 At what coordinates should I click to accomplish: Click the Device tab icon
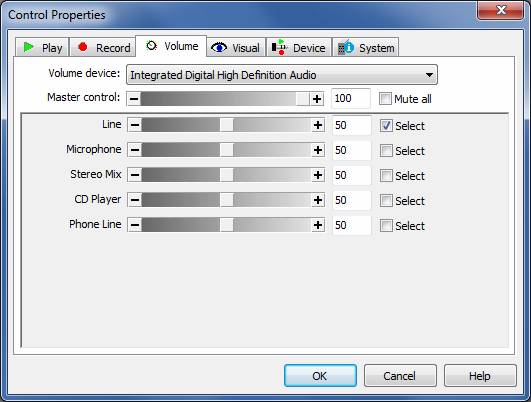coord(279,47)
